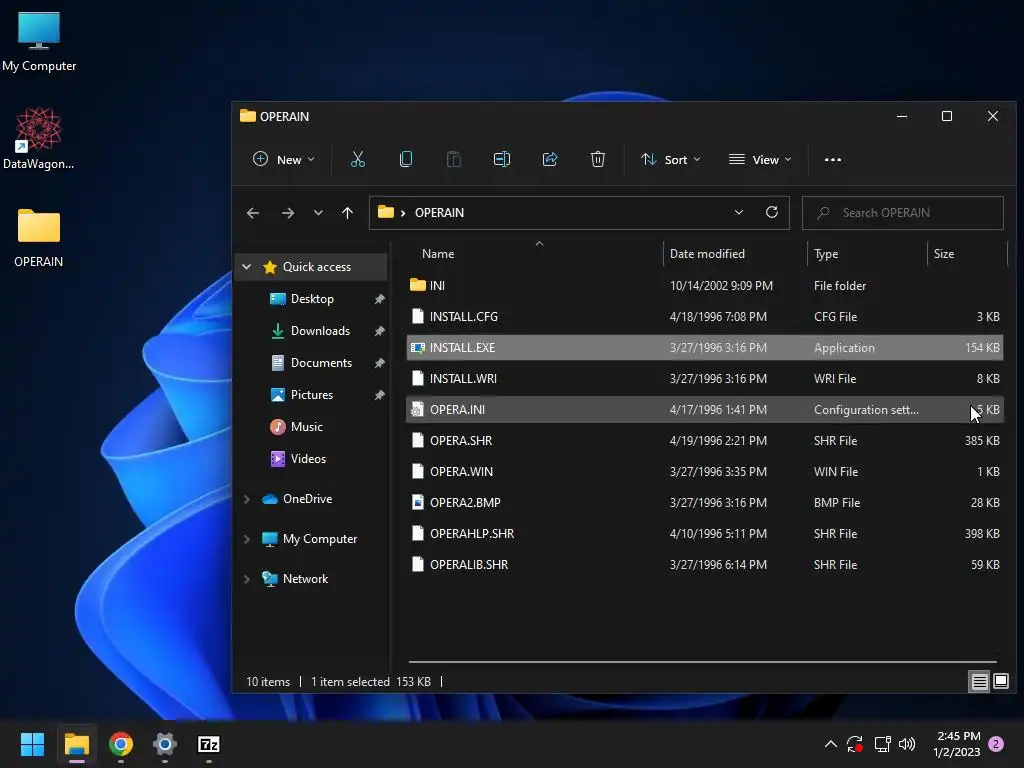Click the Share icon in toolbar

(550, 159)
